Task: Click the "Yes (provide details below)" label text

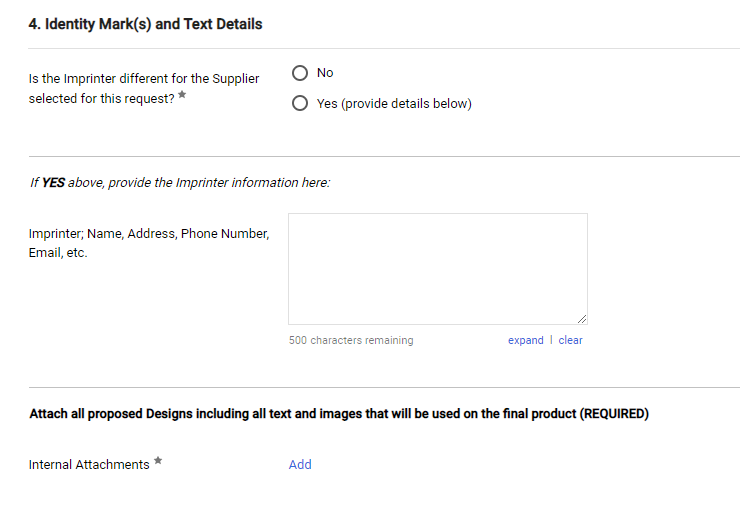Action: coord(393,104)
